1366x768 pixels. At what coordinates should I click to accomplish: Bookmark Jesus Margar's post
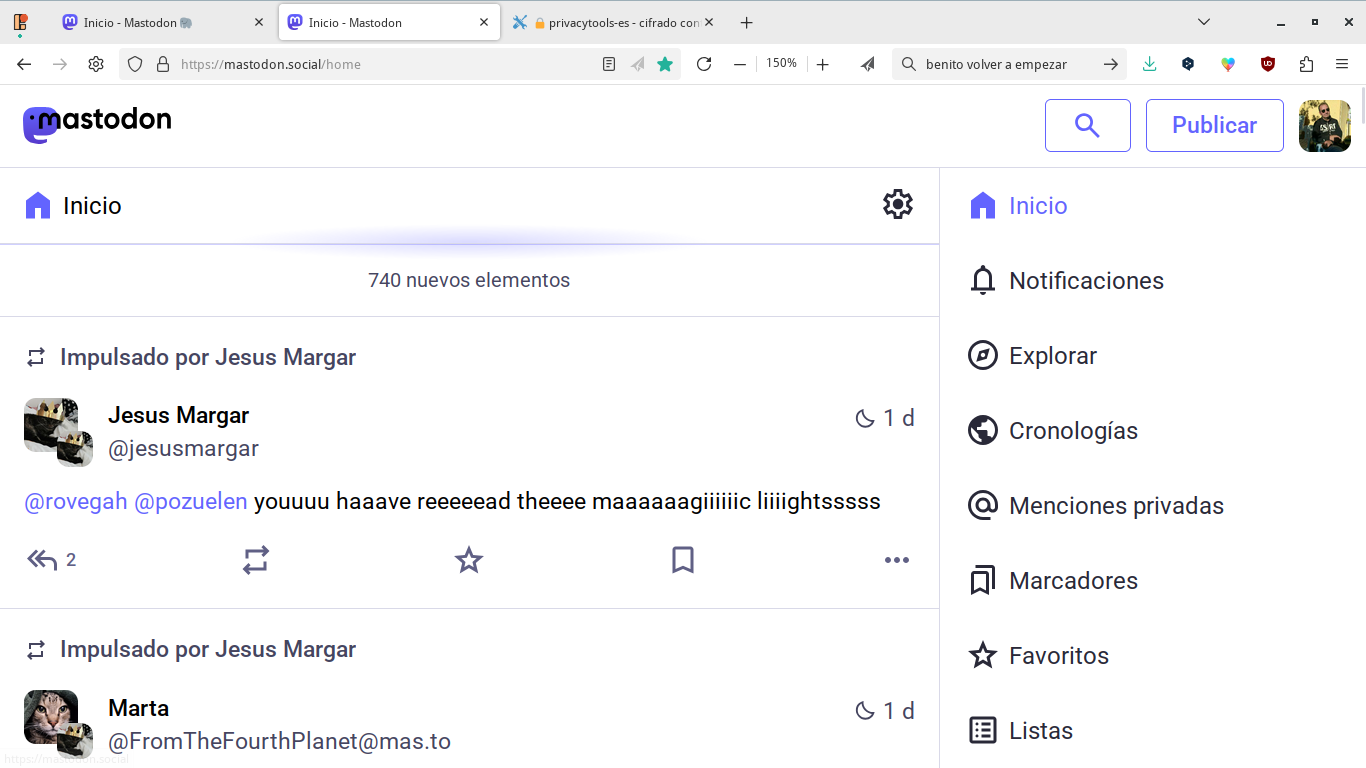coord(683,560)
